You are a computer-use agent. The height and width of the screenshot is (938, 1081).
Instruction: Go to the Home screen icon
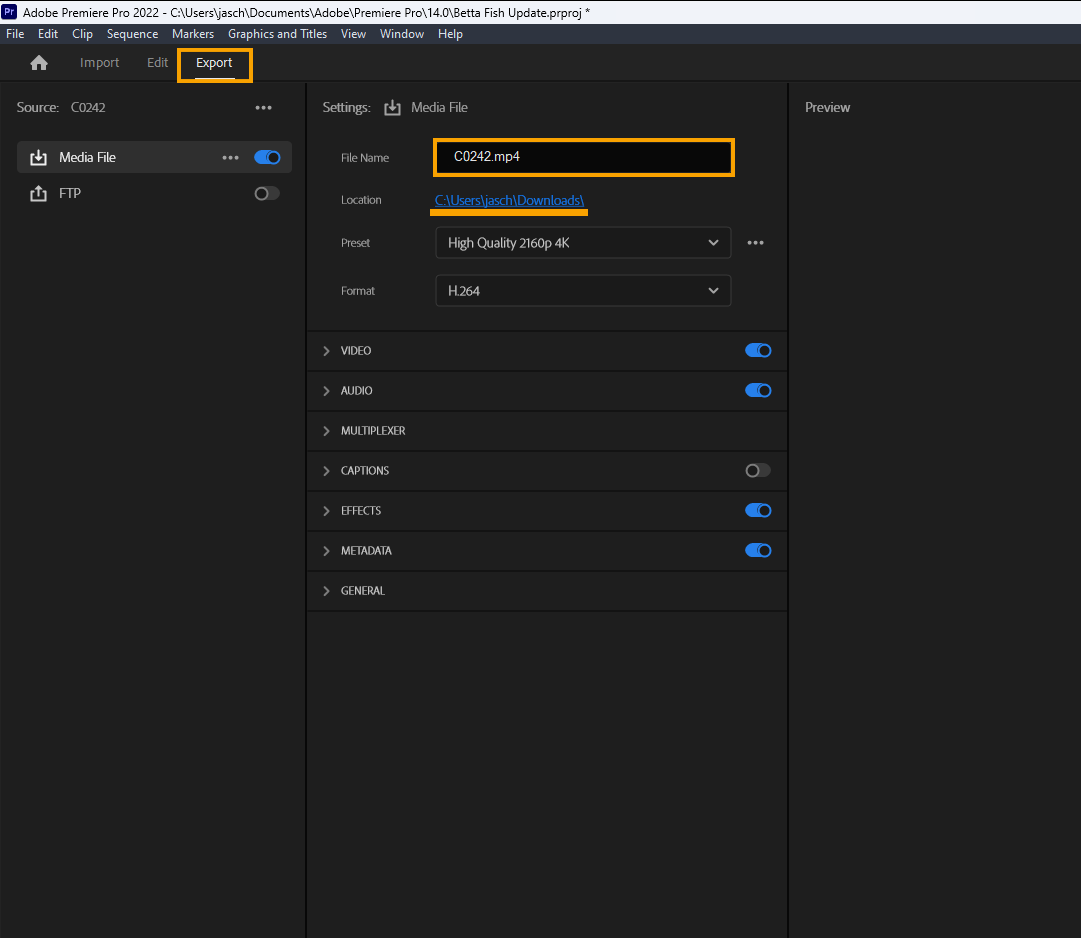39,63
